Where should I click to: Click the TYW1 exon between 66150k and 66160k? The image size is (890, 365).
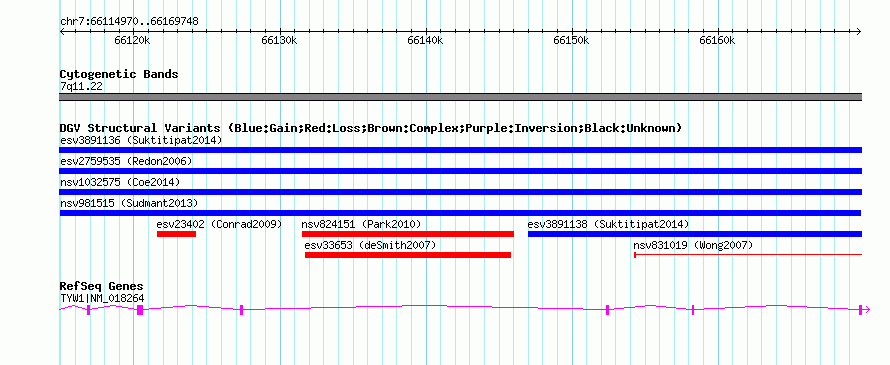click(x=607, y=309)
